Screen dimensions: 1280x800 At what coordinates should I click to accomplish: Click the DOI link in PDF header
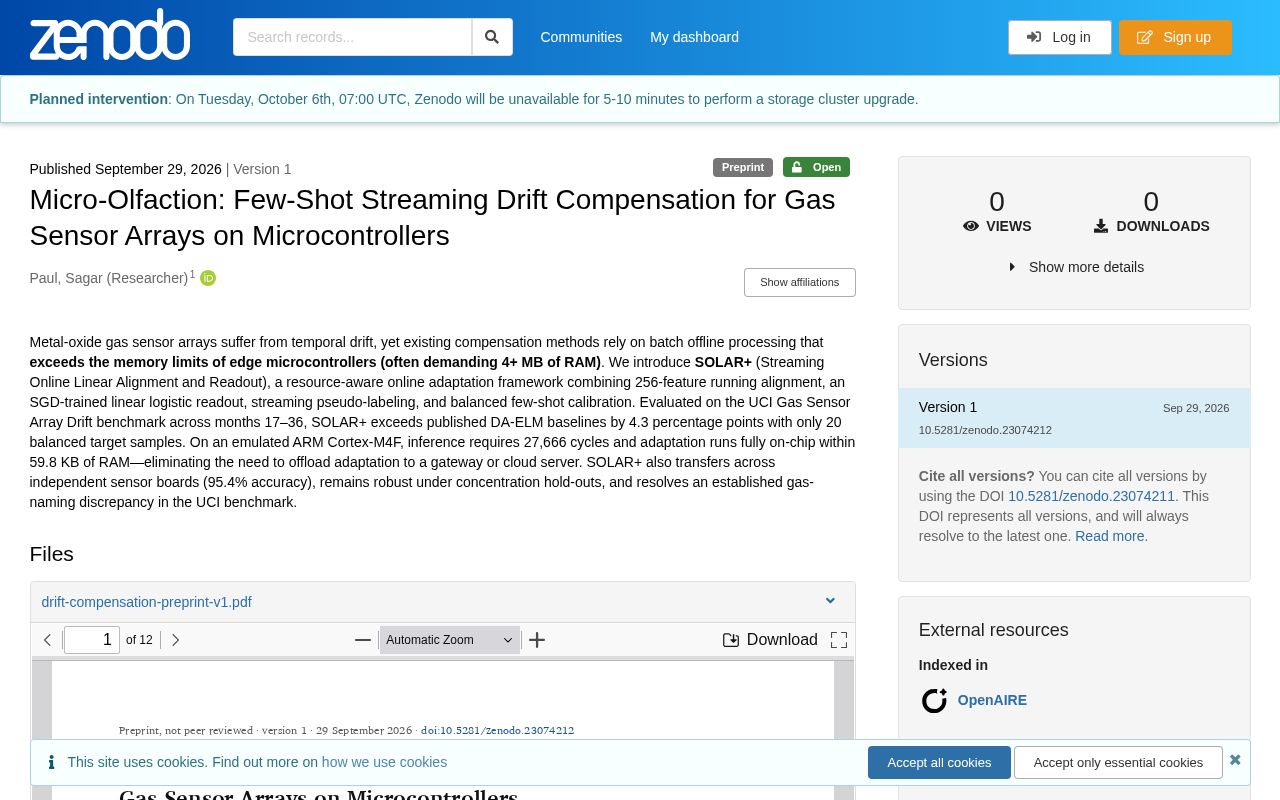(x=497, y=730)
